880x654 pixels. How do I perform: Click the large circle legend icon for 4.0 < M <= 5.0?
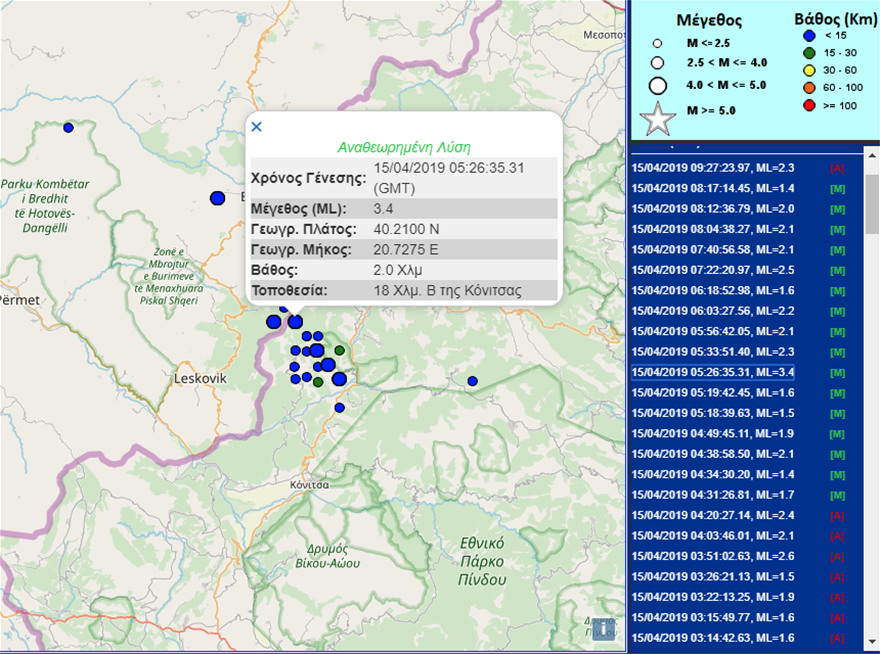point(658,86)
